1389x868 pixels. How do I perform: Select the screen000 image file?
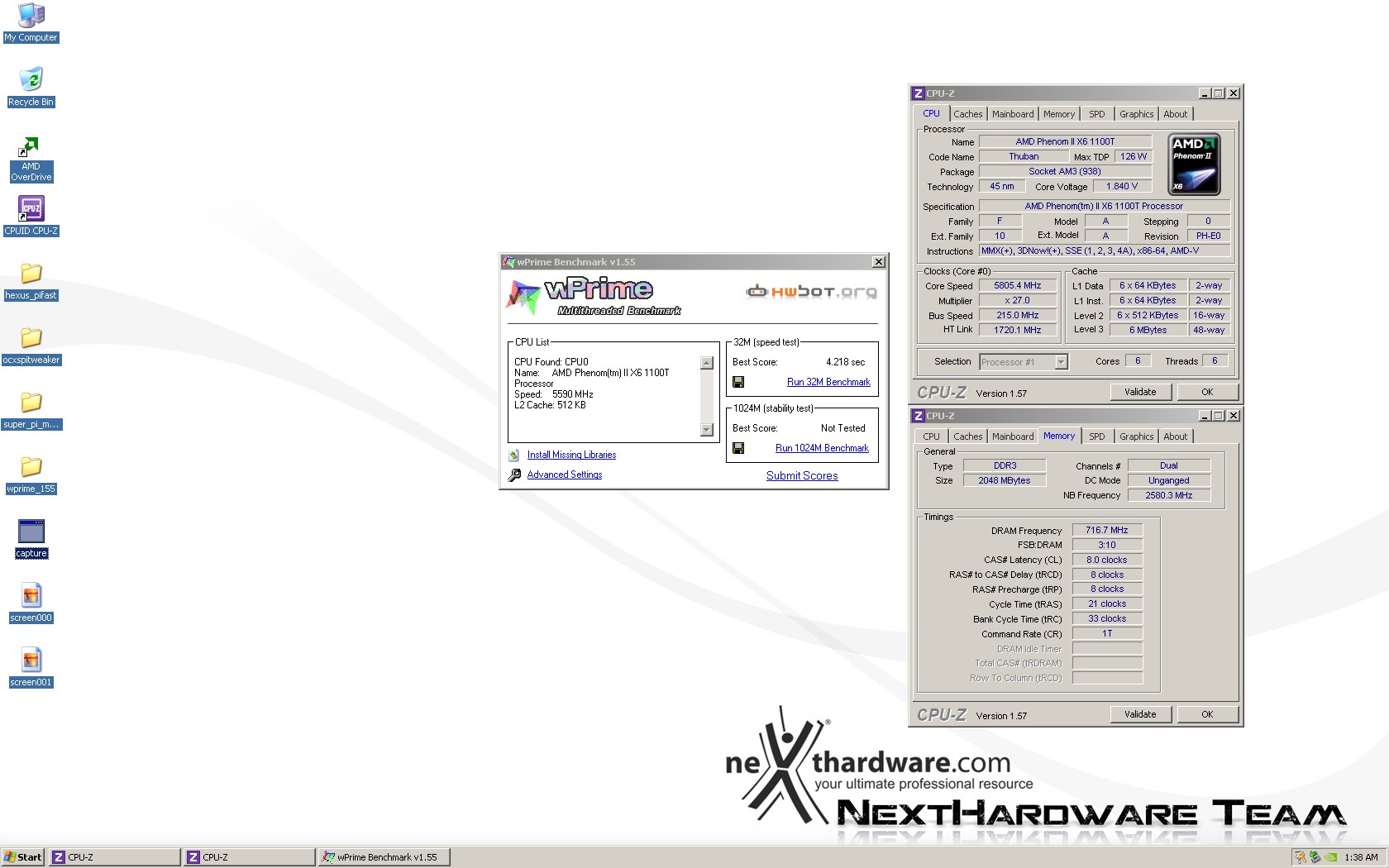tap(31, 603)
